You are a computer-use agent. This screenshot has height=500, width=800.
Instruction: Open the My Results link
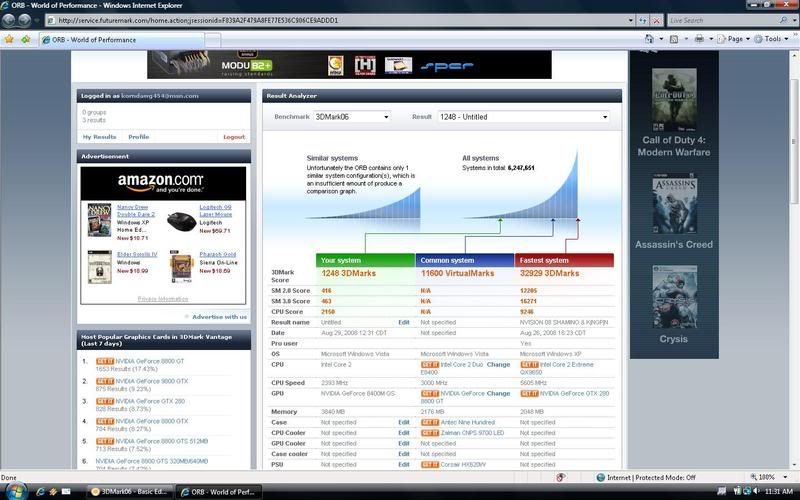coord(99,137)
